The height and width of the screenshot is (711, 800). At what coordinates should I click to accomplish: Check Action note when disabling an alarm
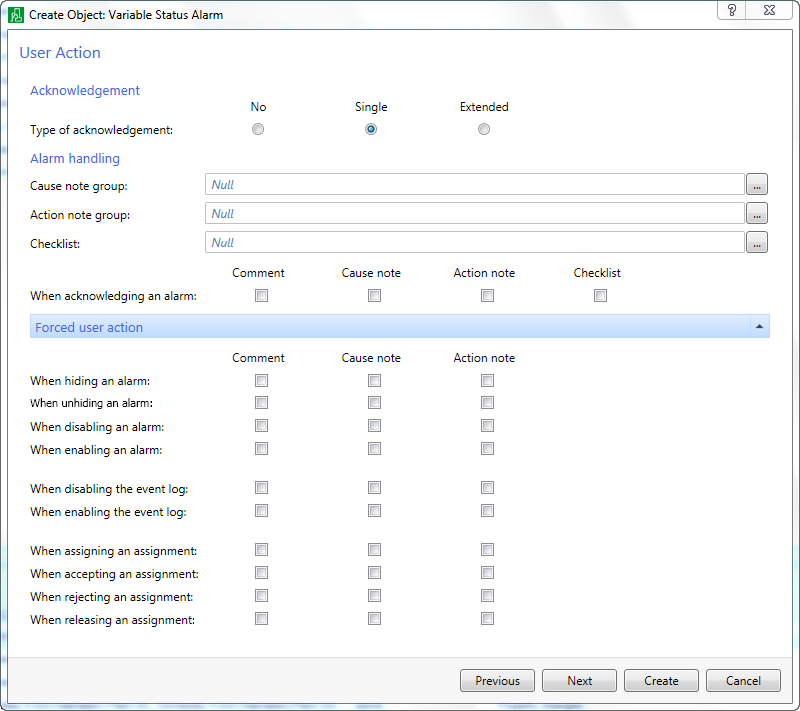tap(487, 425)
